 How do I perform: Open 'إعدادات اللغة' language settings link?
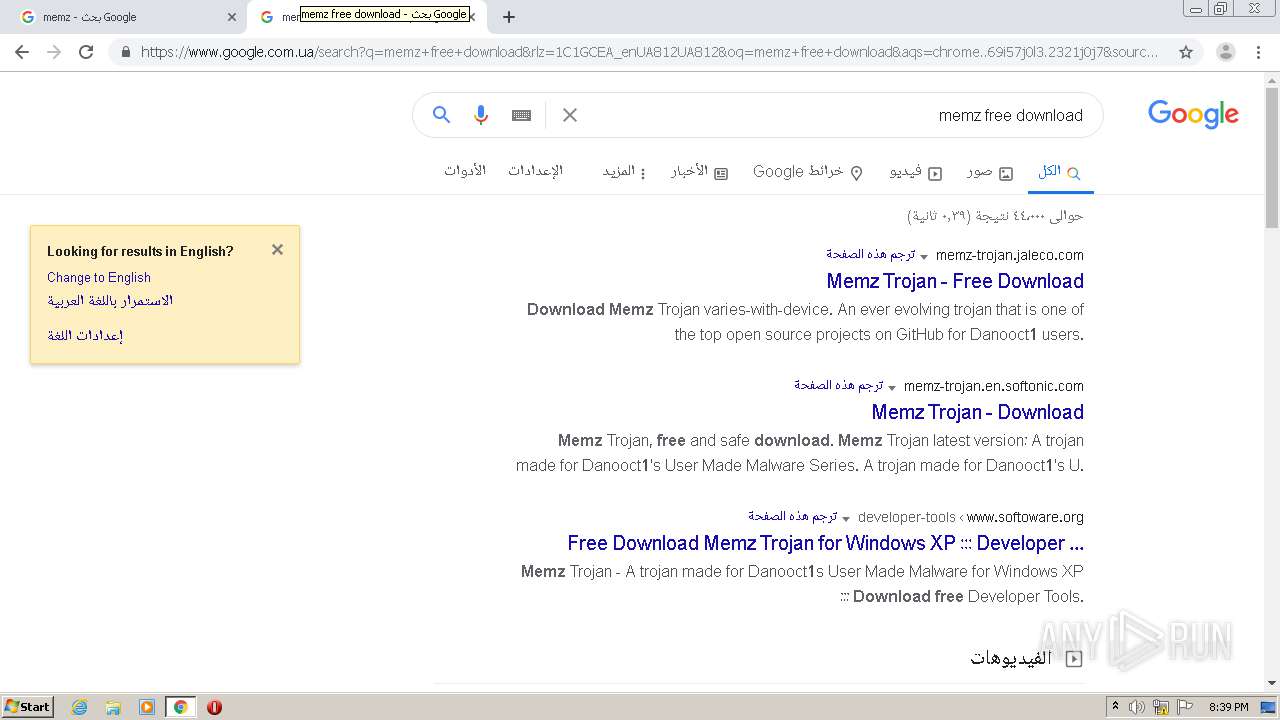pos(85,335)
